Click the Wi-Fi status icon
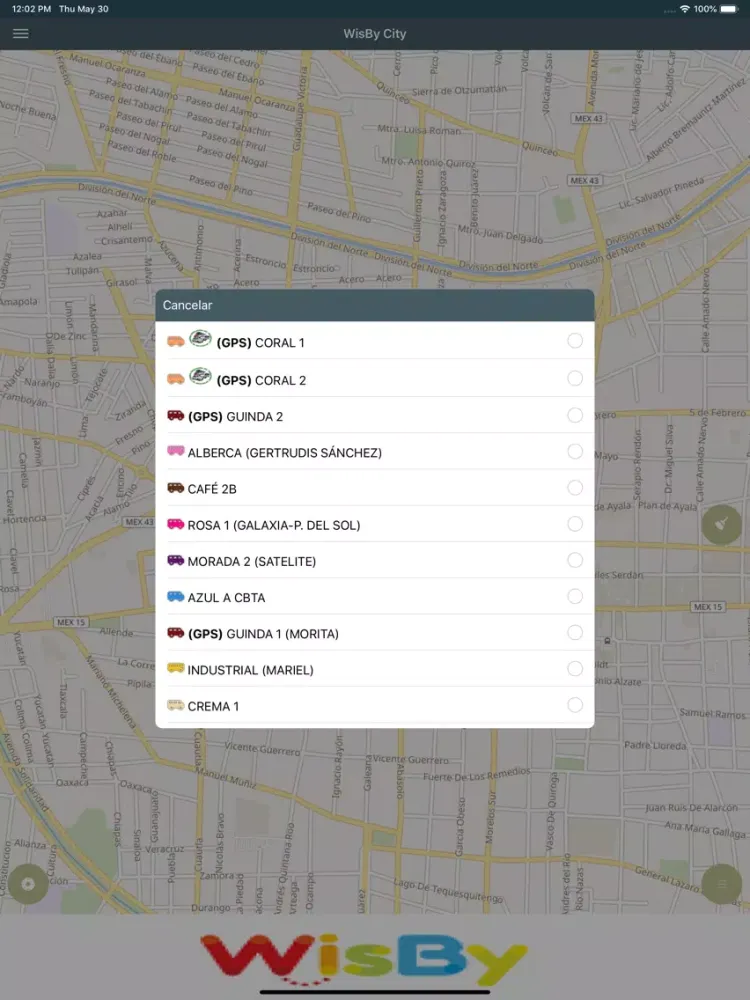The height and width of the screenshot is (1000, 750). tap(685, 9)
